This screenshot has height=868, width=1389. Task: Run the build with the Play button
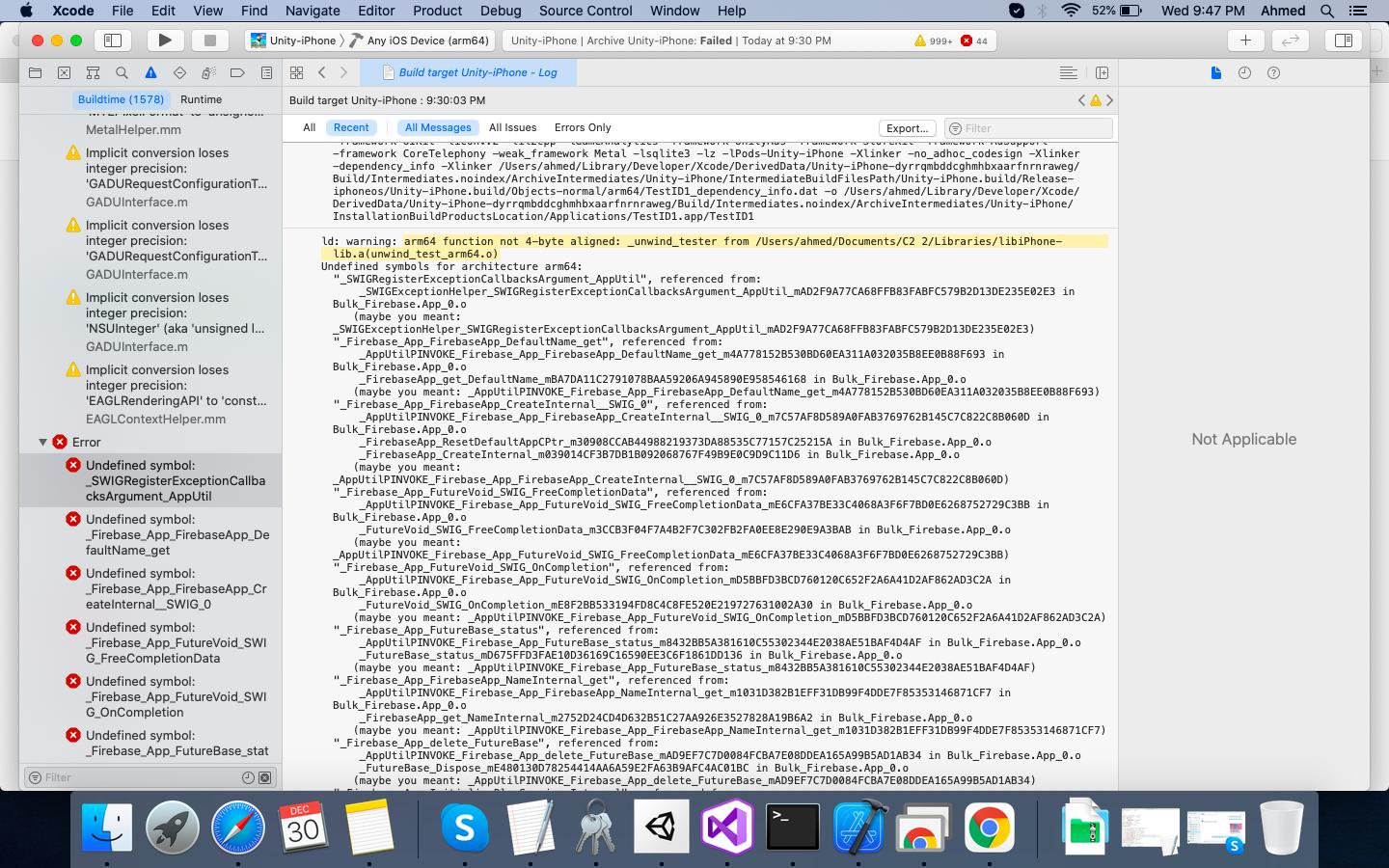pos(165,41)
